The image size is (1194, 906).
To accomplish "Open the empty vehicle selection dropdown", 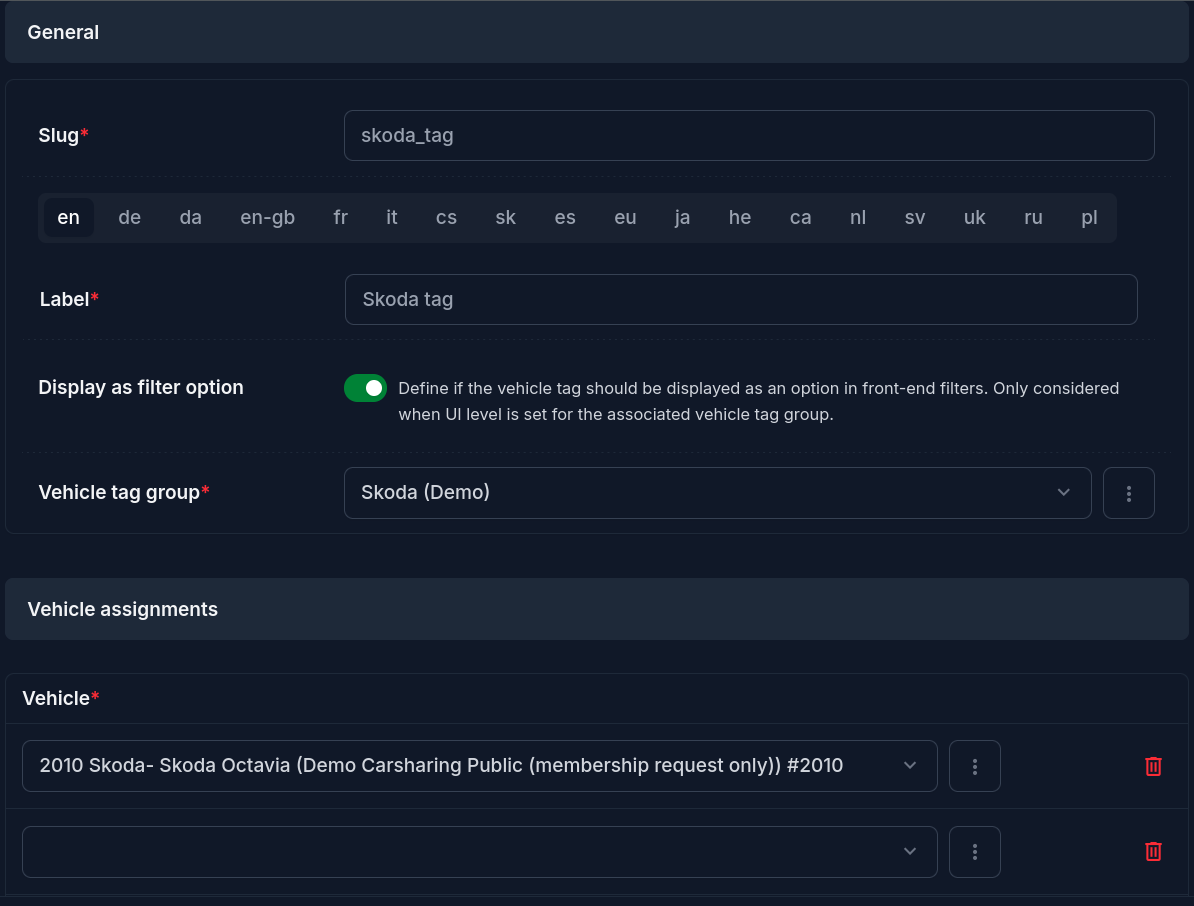I will 480,852.
